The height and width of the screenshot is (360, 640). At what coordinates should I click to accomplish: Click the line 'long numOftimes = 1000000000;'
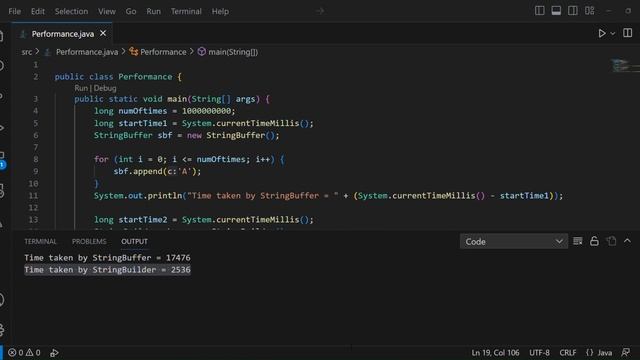point(165,111)
